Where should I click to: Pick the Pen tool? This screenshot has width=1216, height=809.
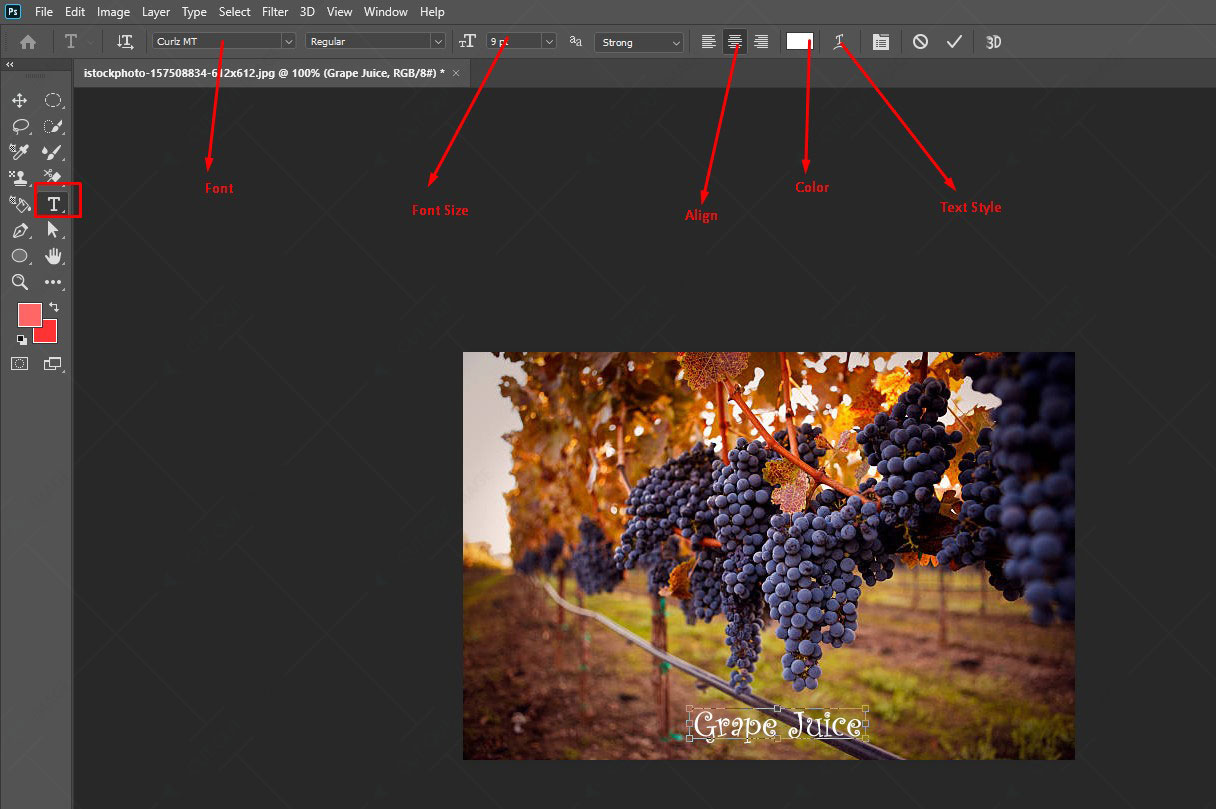point(19,230)
